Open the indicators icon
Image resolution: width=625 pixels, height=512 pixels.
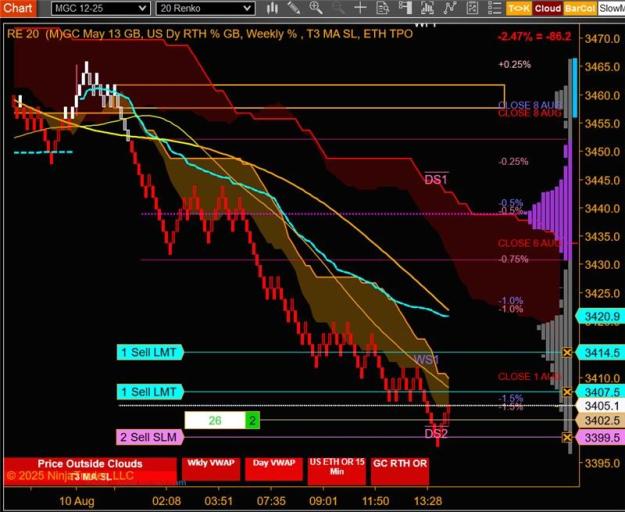coord(427,8)
